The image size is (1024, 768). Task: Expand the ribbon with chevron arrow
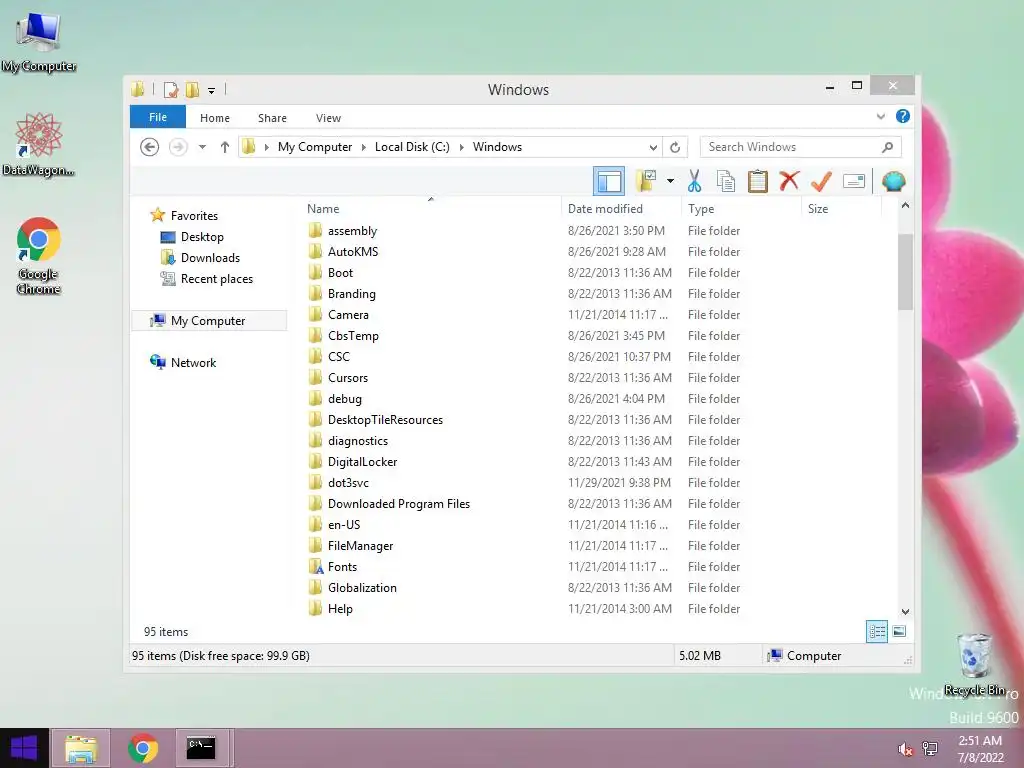(x=880, y=117)
